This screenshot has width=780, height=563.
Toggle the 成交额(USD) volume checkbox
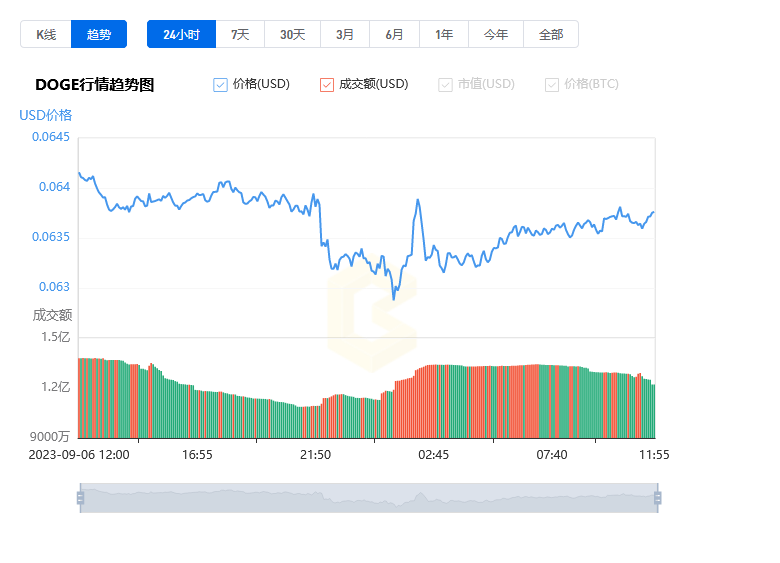pyautogui.click(x=327, y=85)
